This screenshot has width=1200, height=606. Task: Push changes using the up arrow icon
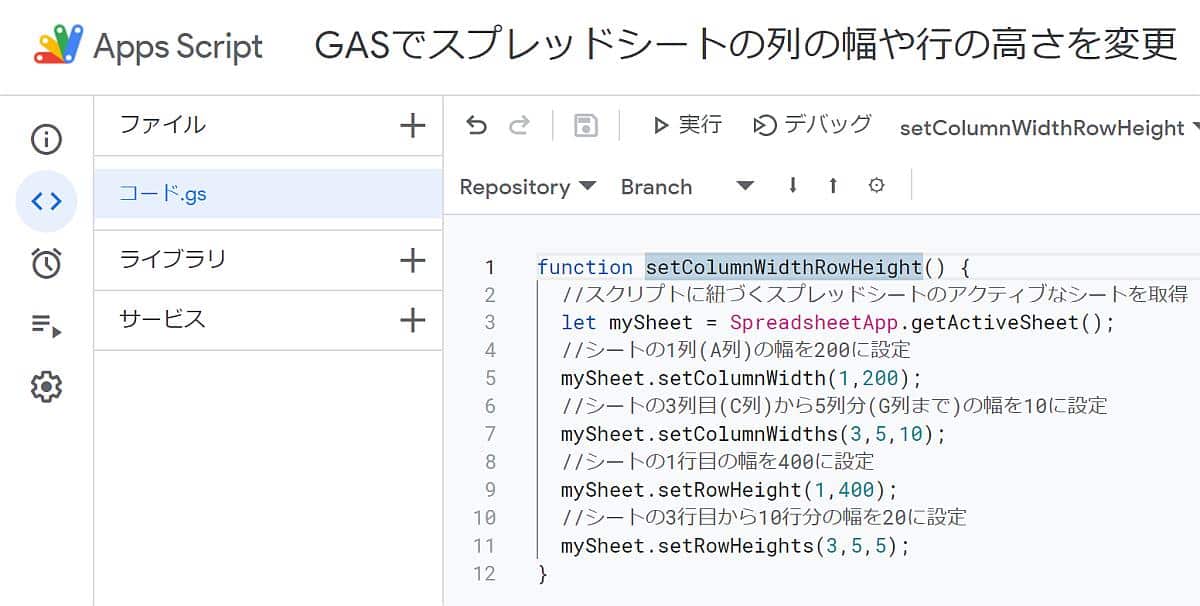832,186
